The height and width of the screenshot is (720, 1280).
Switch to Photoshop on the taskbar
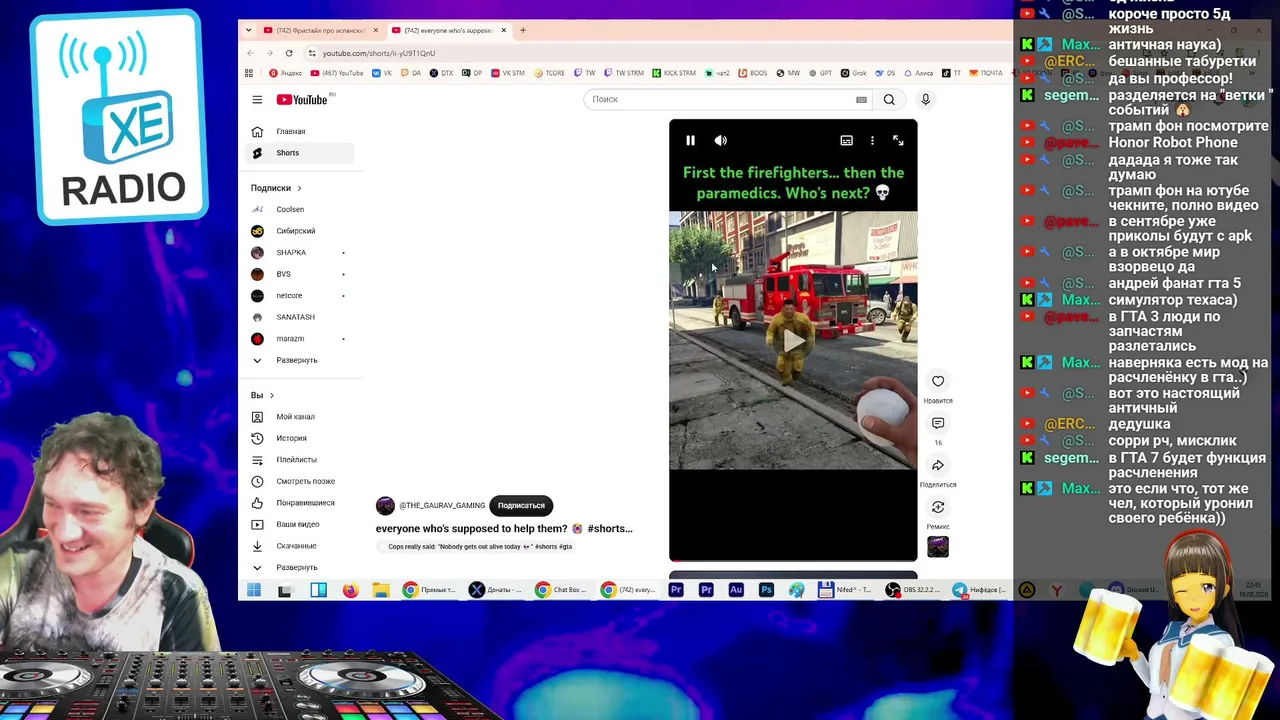click(x=766, y=590)
